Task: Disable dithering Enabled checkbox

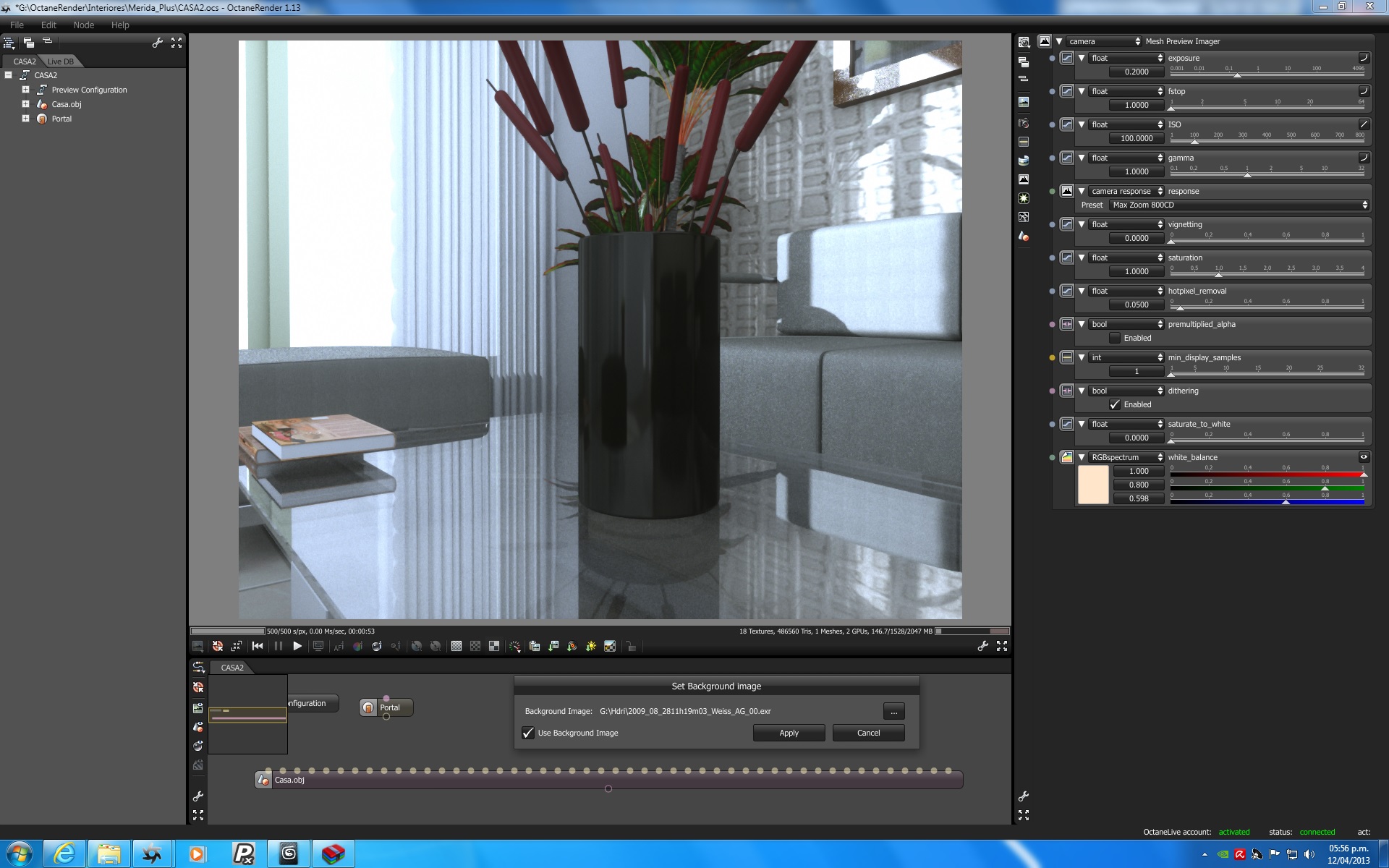Action: pos(1115,404)
